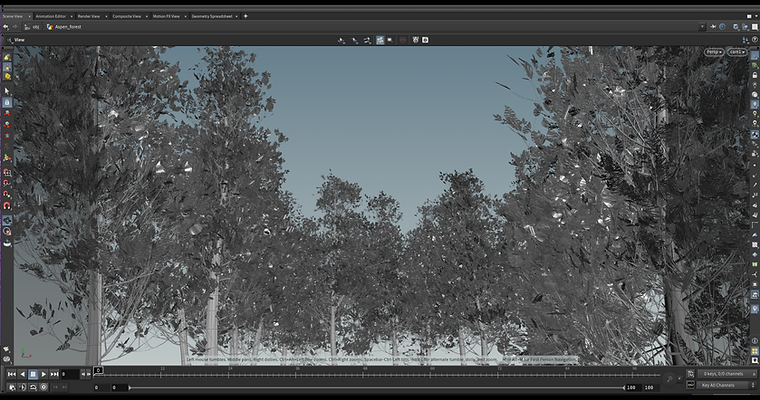Click the playback range slider bar

(x=376, y=387)
